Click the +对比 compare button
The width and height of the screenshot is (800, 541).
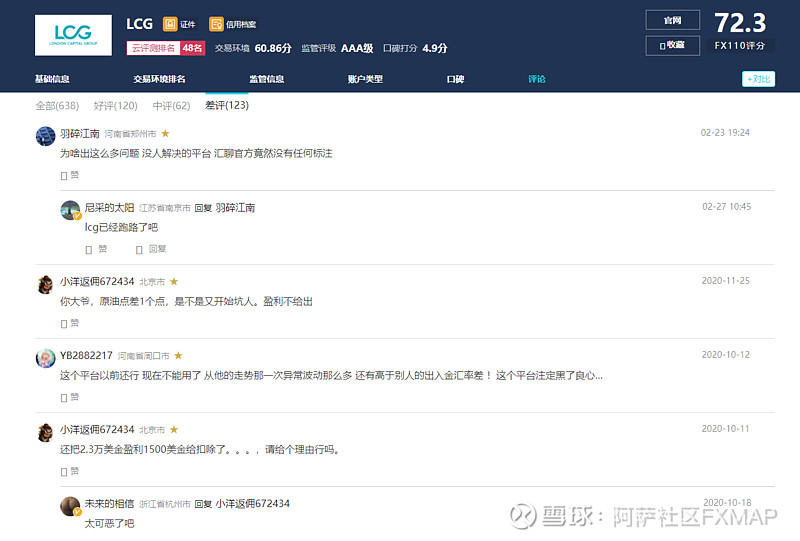point(758,79)
